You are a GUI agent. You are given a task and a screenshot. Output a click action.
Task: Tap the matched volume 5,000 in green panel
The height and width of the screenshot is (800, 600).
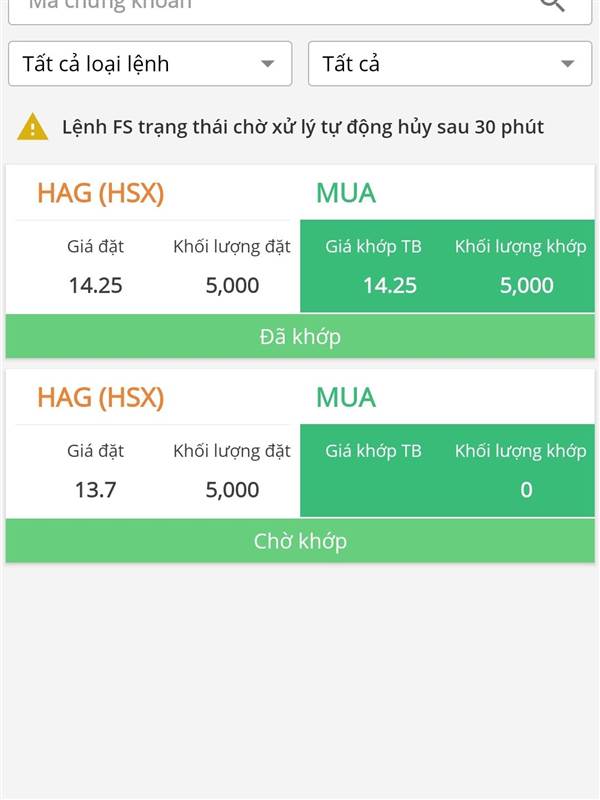point(527,285)
